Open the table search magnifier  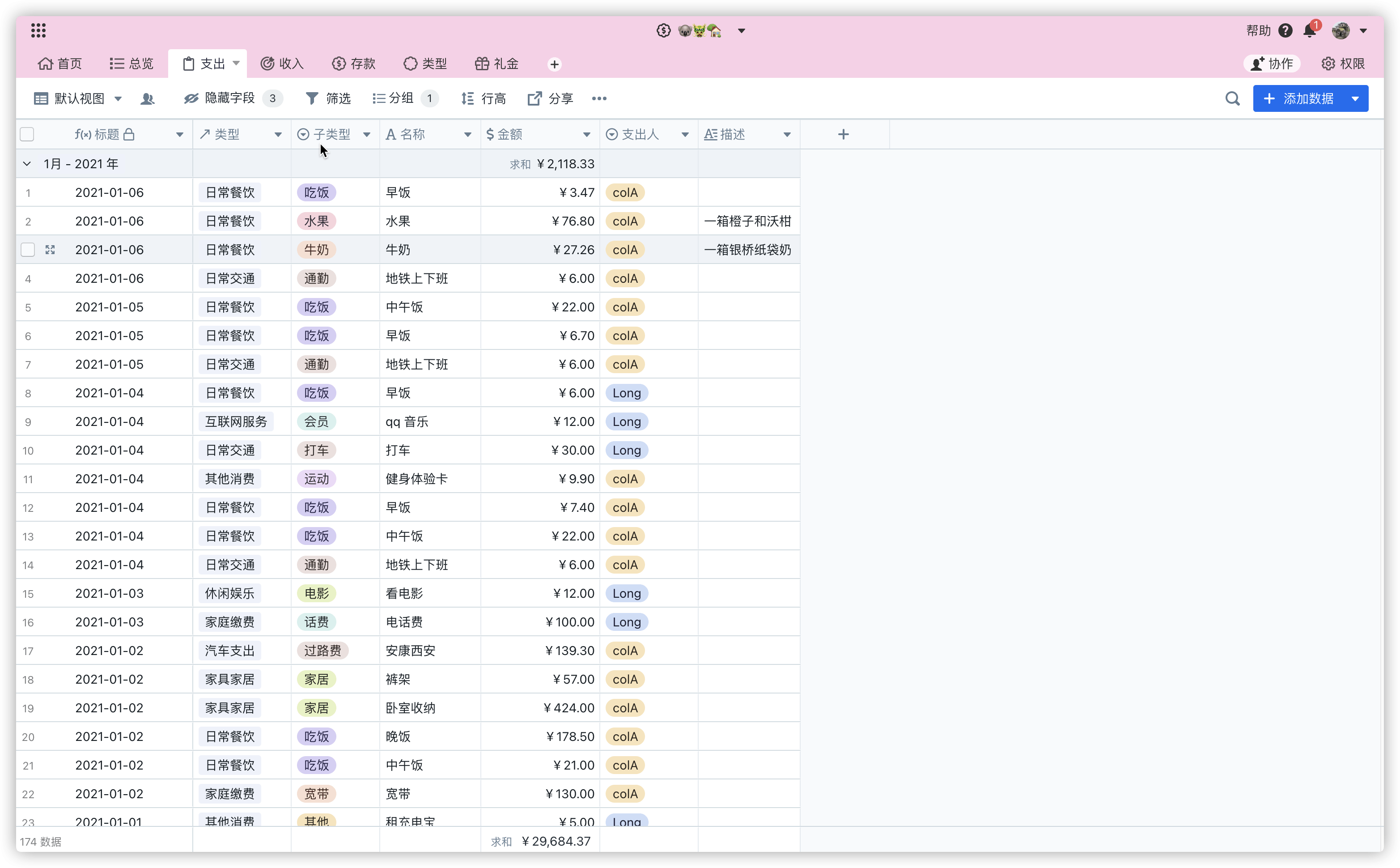(x=1232, y=98)
